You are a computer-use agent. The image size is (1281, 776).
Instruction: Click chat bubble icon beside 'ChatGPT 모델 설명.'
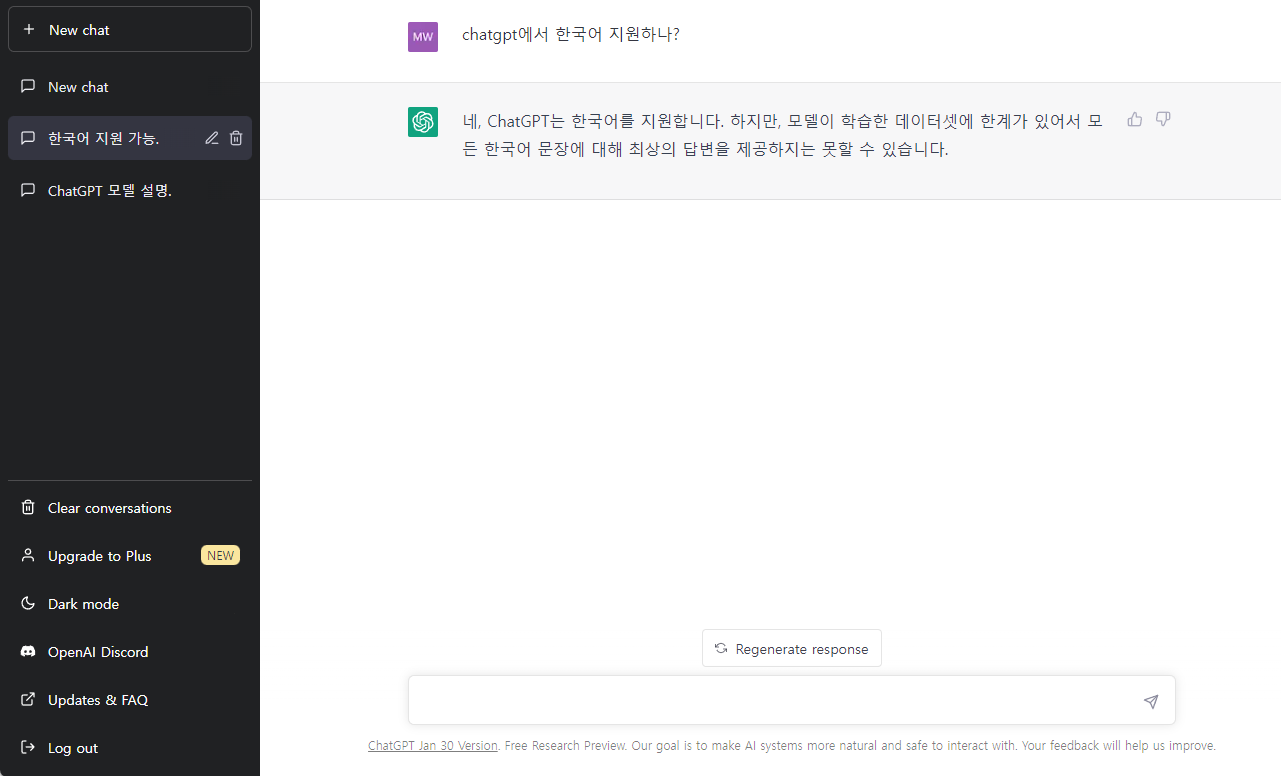(28, 190)
